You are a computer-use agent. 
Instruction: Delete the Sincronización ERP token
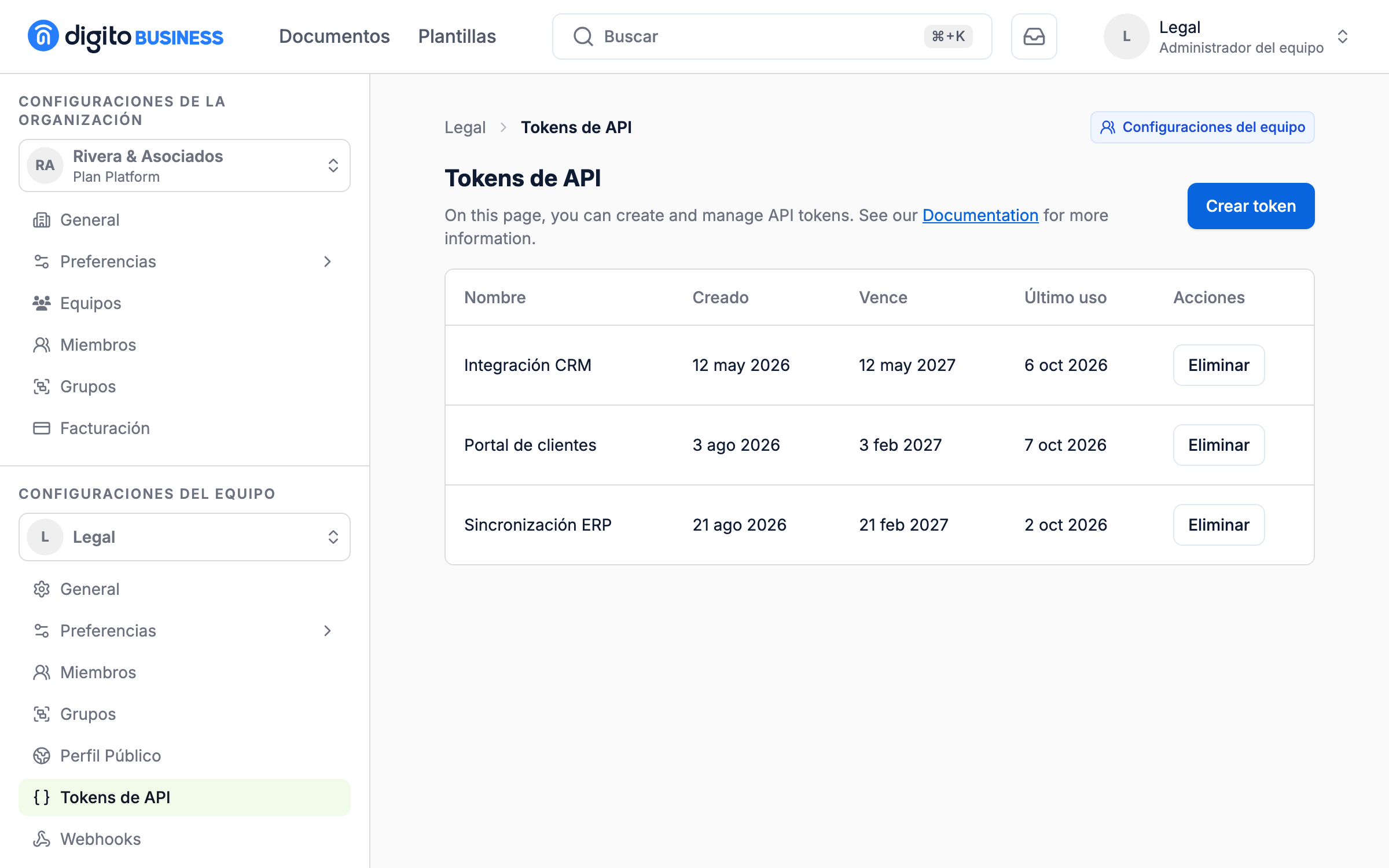pyautogui.click(x=1219, y=525)
